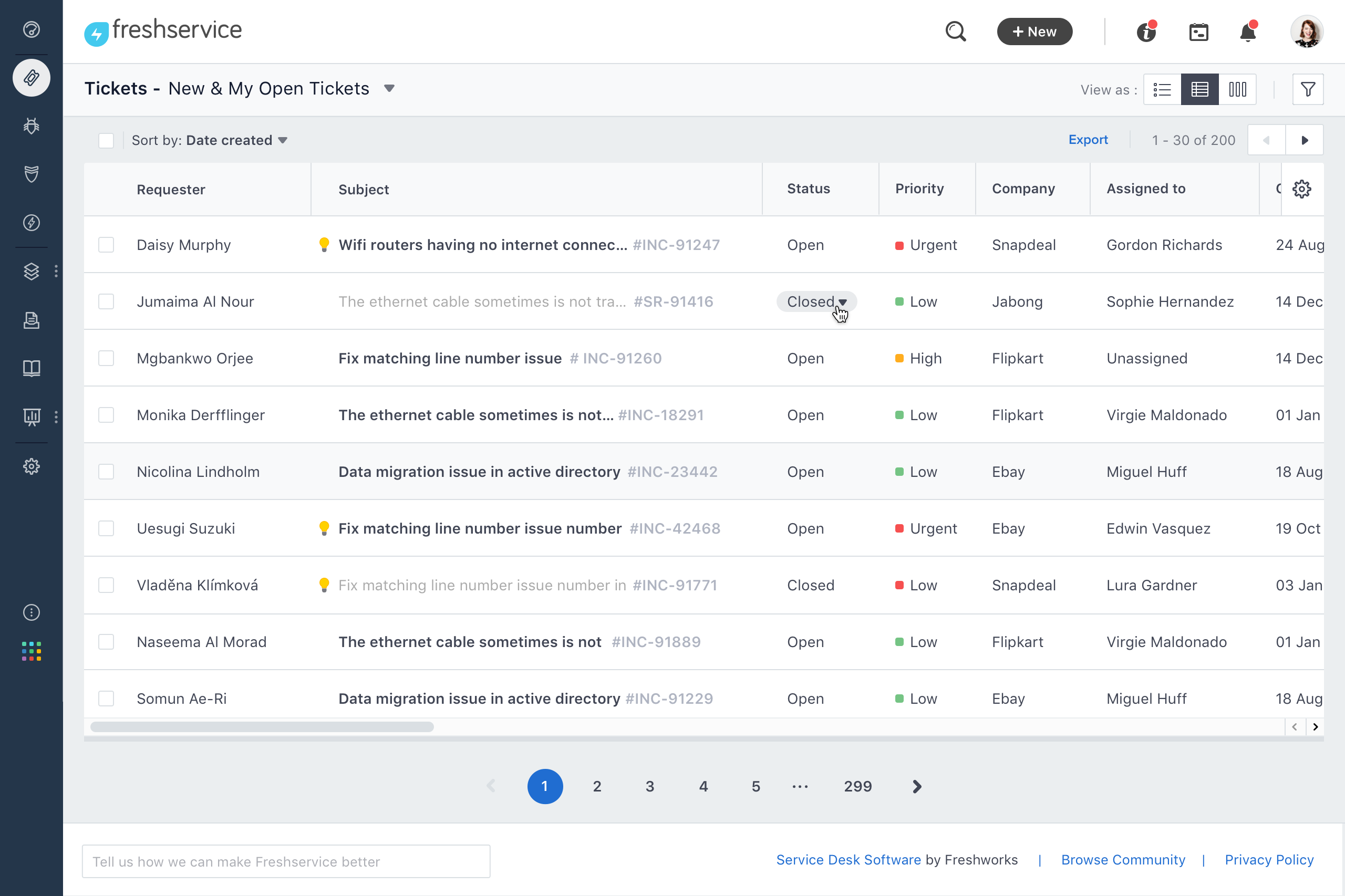This screenshot has height=896, width=1345.
Task: Click the app switcher grid icon
Action: point(32,651)
